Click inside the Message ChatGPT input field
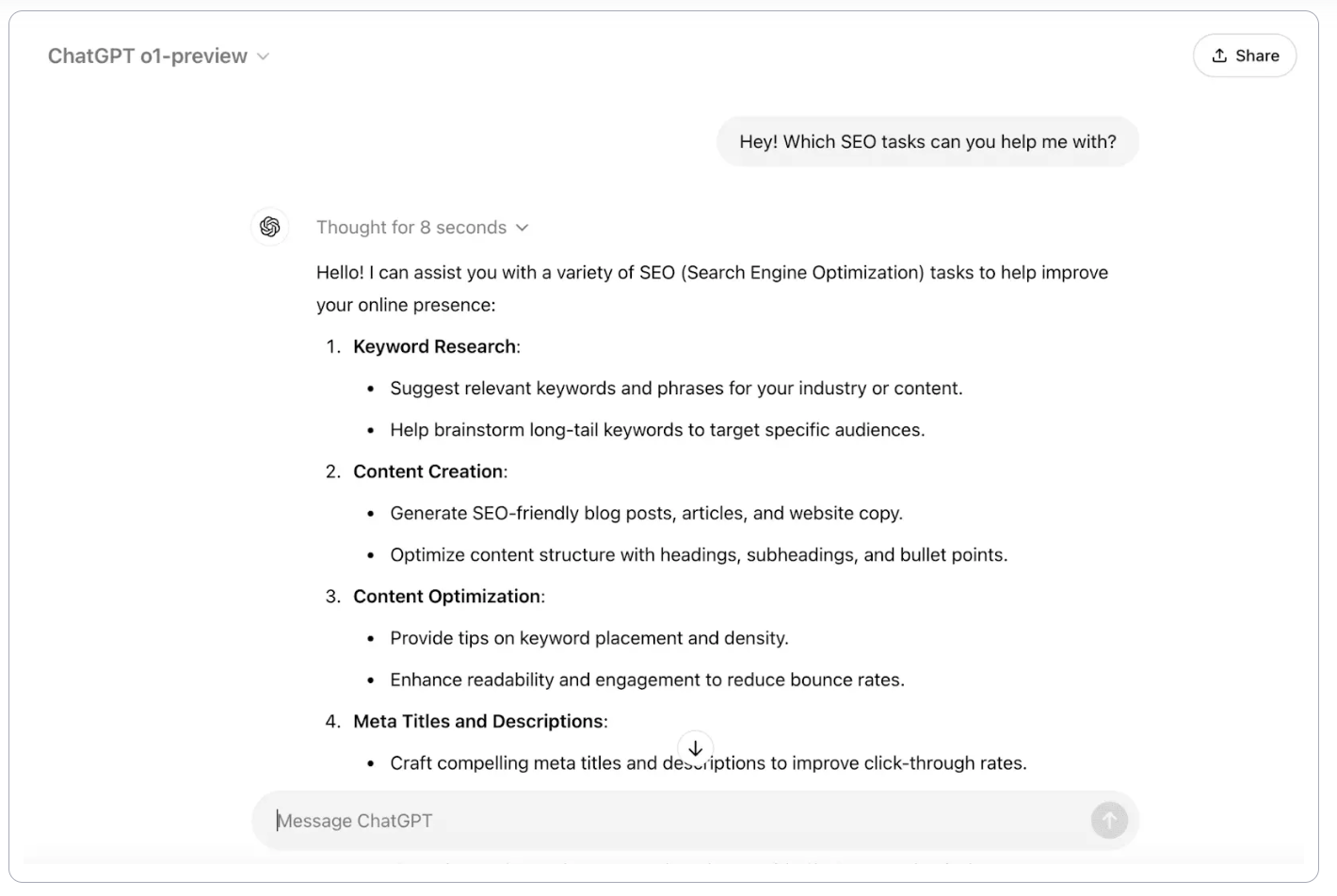This screenshot has width=1337, height=896. point(565,820)
